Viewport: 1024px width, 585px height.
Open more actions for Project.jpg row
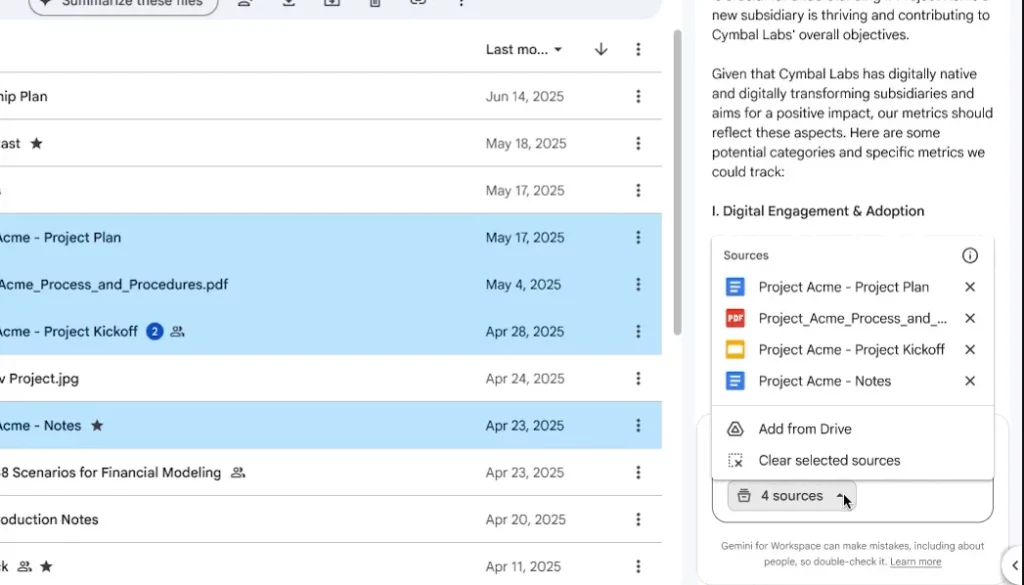[x=638, y=379]
